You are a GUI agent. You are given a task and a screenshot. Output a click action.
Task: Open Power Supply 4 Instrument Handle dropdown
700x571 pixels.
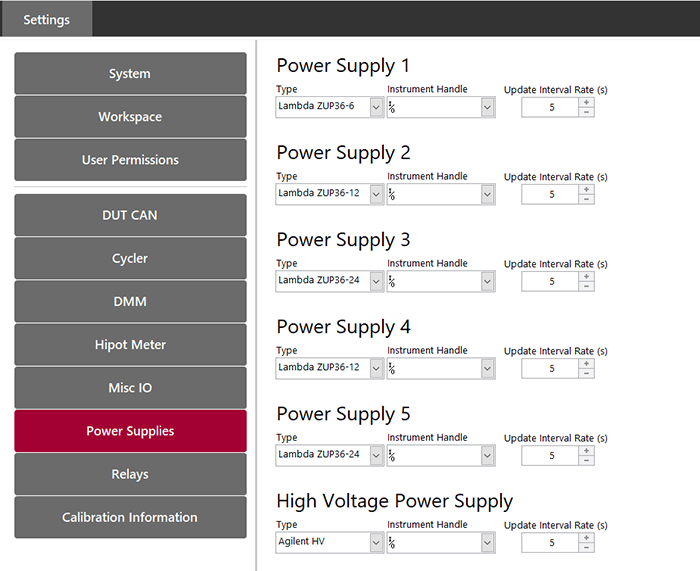(x=487, y=368)
